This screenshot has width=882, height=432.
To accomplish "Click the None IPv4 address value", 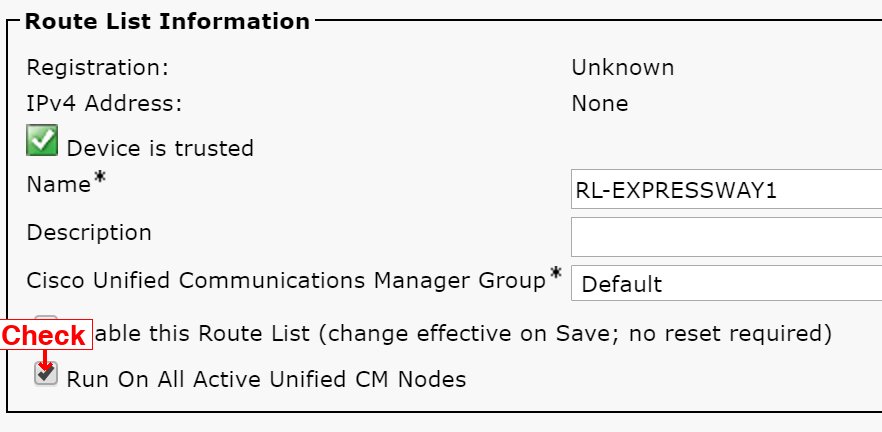I will [600, 104].
